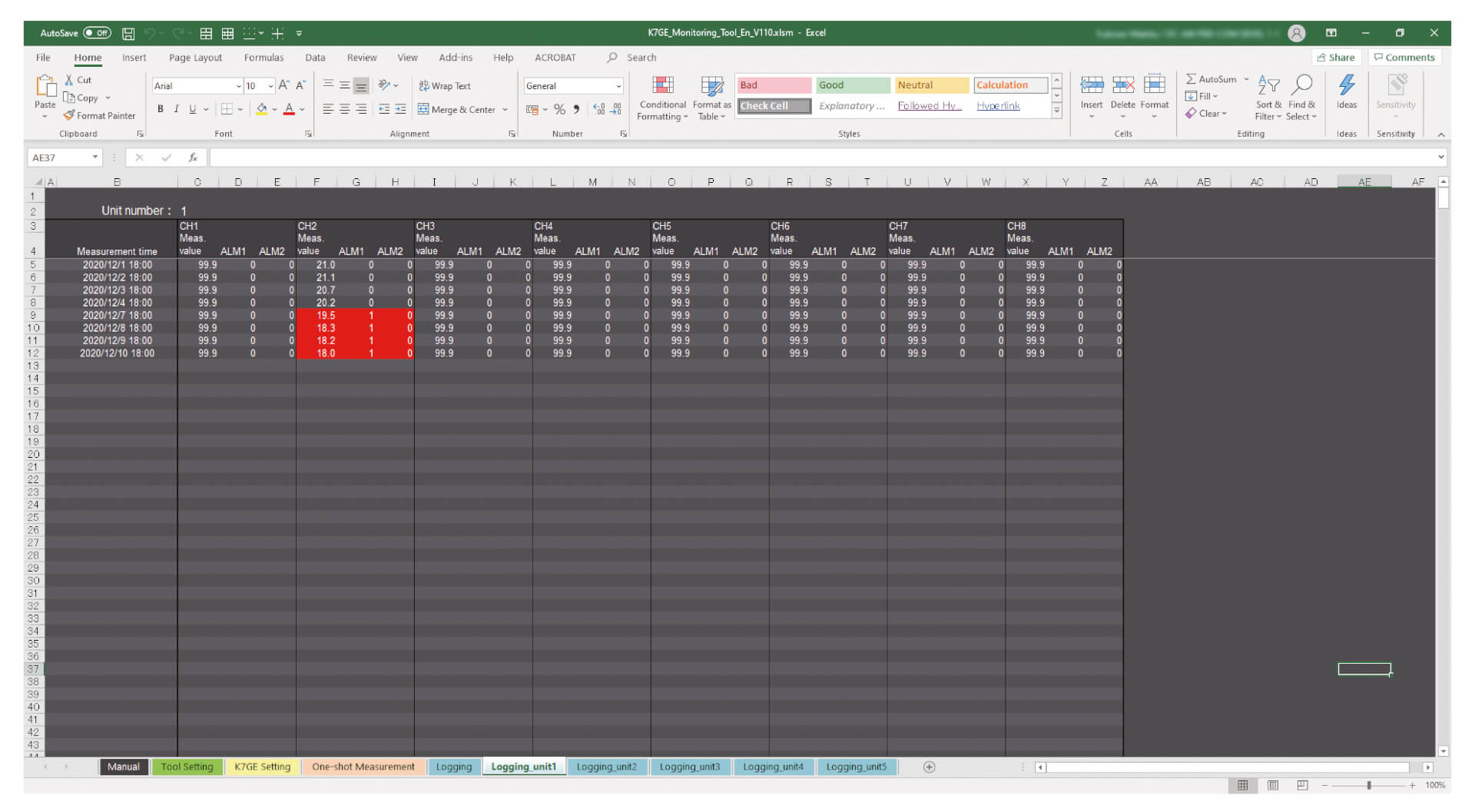
Task: Click the AutoSum button
Action: click(1212, 79)
